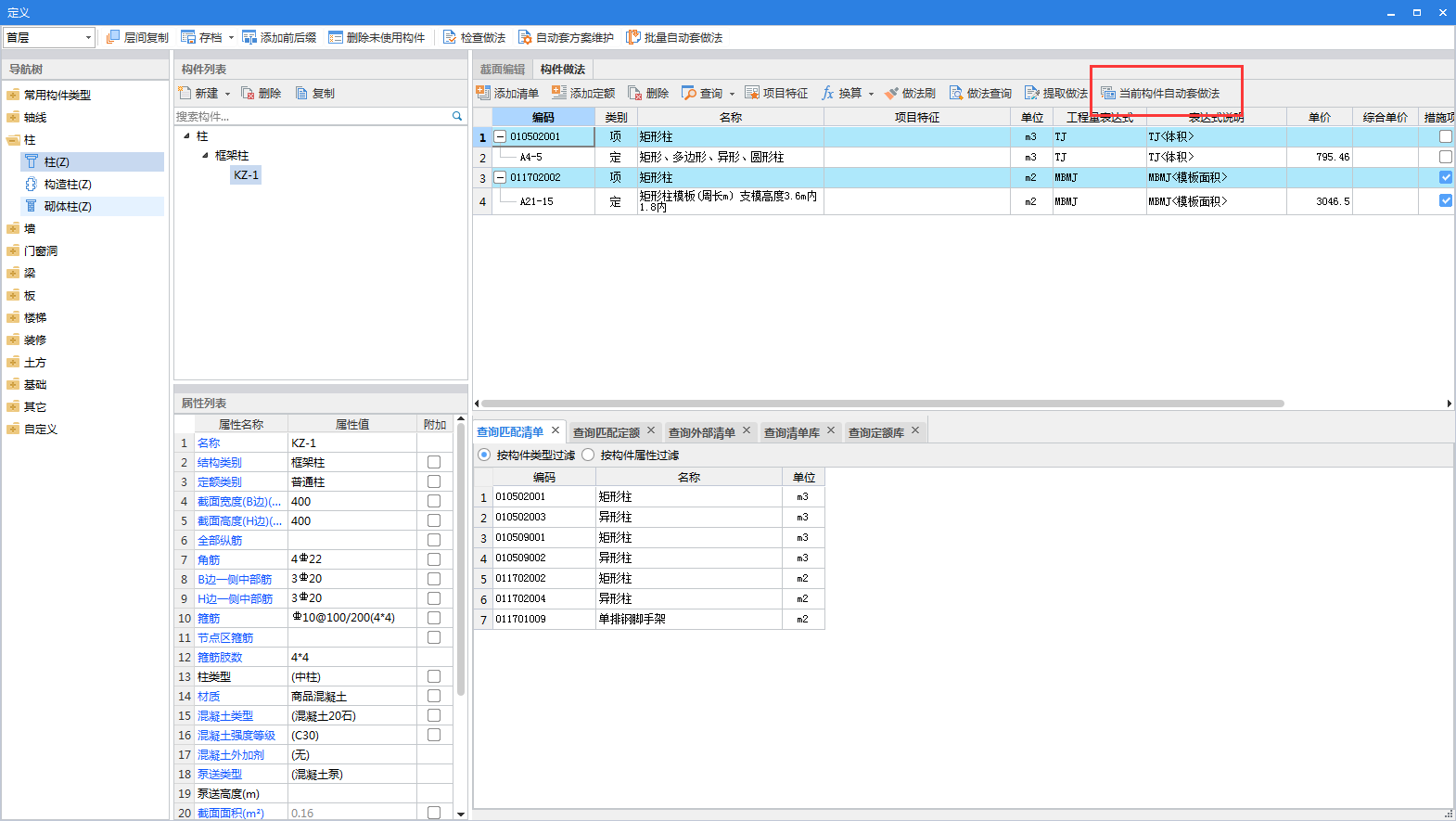
Task: Click 项目特征 icon
Action: [752, 93]
